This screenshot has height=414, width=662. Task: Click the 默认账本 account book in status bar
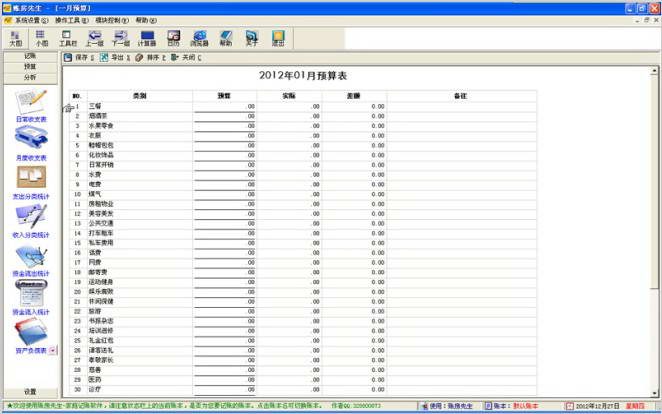[525, 406]
